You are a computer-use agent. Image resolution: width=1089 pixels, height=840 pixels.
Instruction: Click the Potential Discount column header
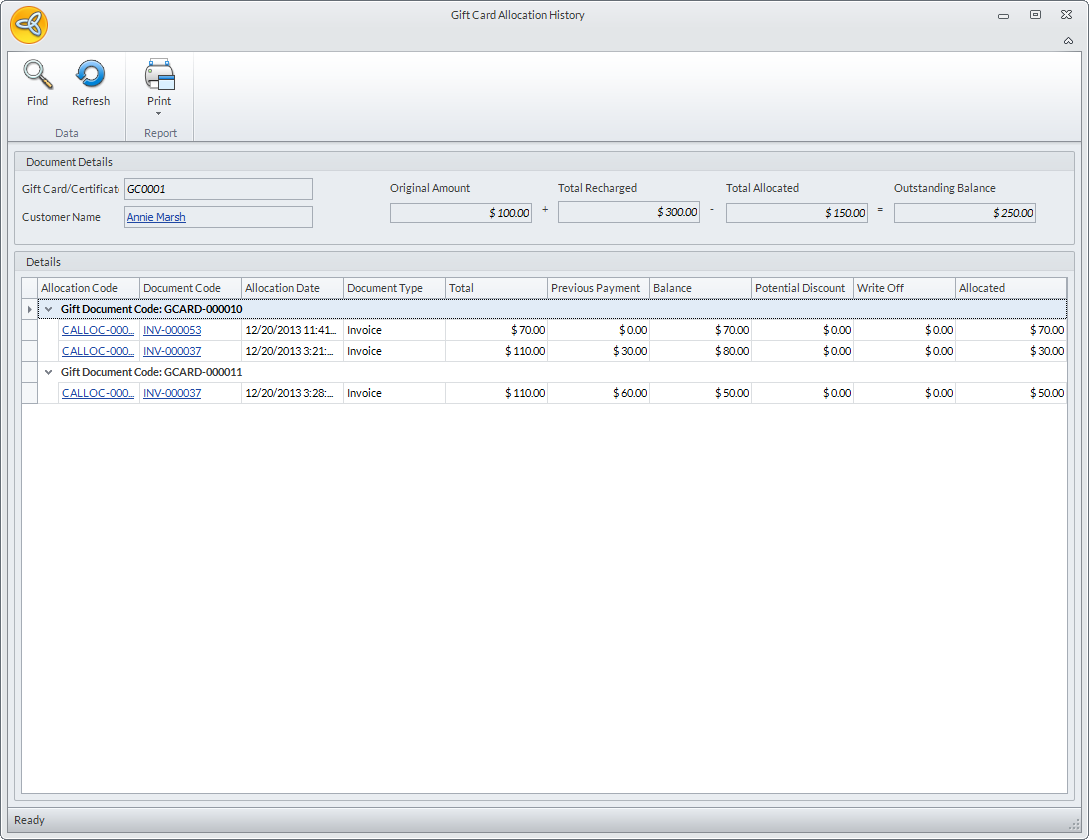802,288
